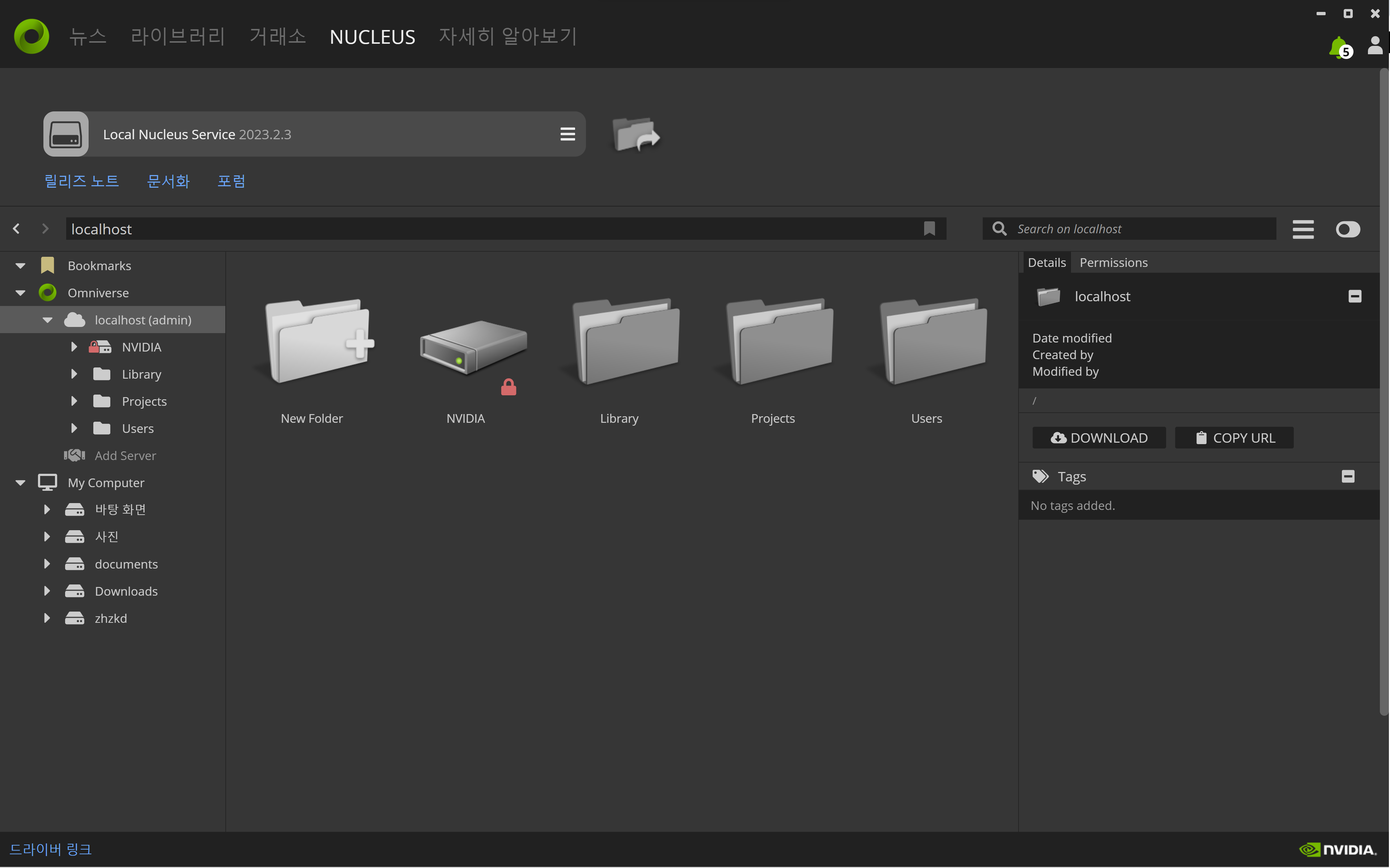Open Local Nucleus Service hamburger menu
This screenshot has width=1390, height=868.
(x=567, y=134)
